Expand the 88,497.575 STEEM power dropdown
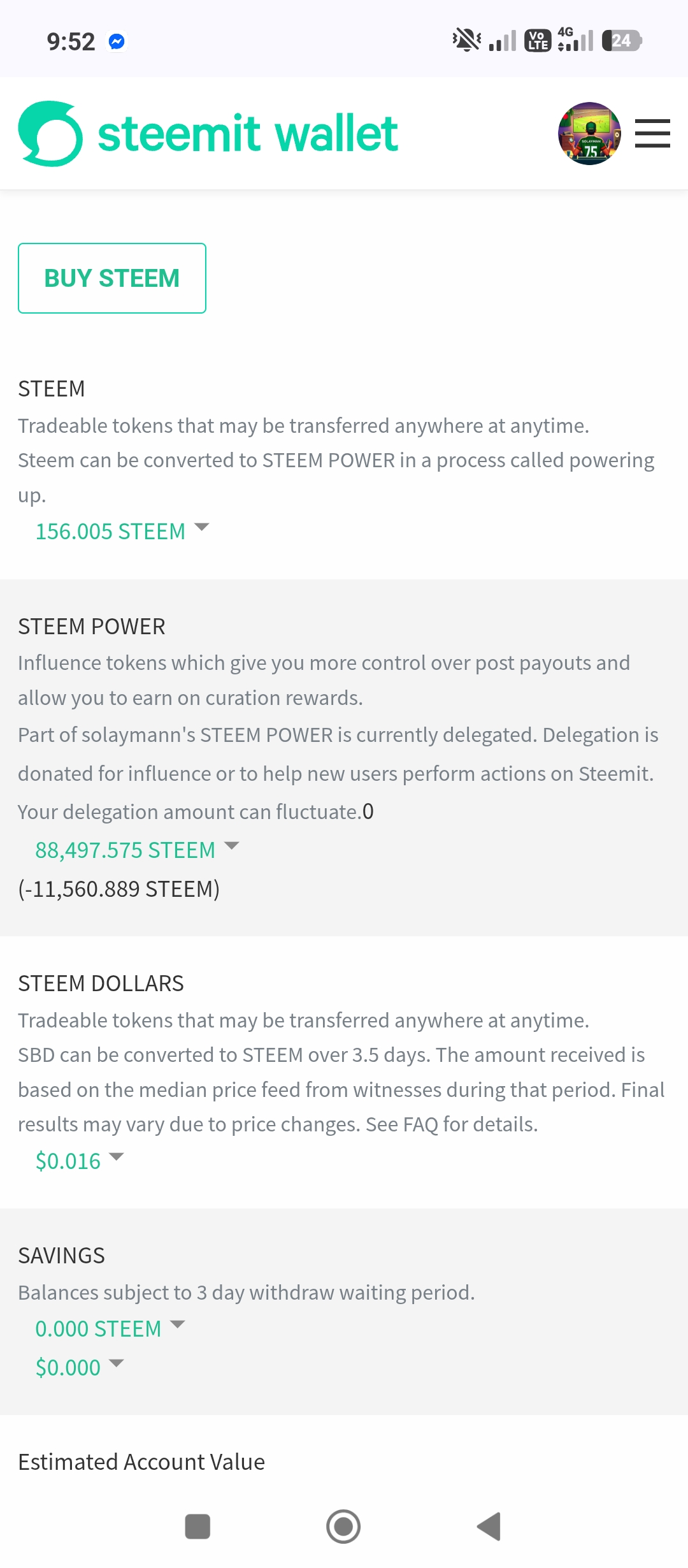The height and width of the screenshot is (1568, 688). tap(137, 850)
